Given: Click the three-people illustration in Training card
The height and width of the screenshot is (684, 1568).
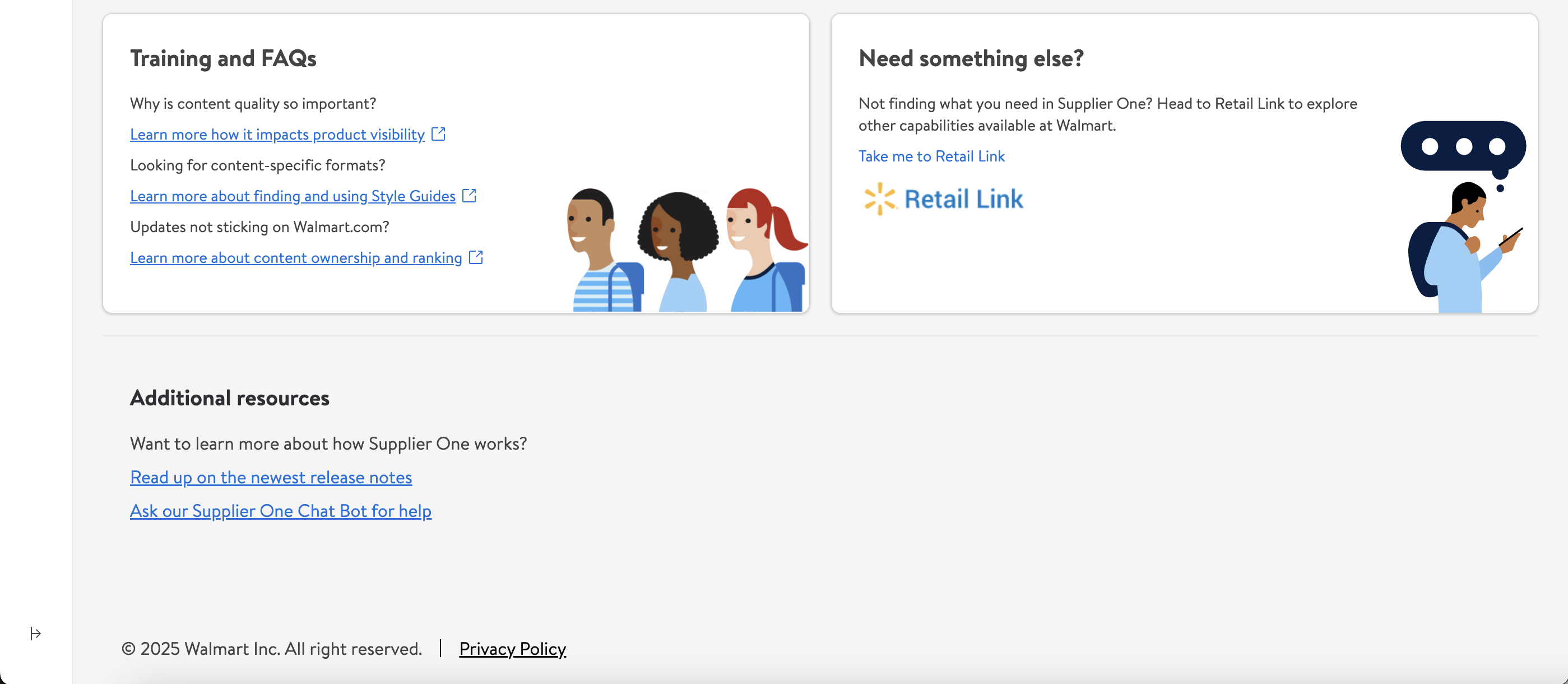Looking at the screenshot, I should click(x=686, y=249).
